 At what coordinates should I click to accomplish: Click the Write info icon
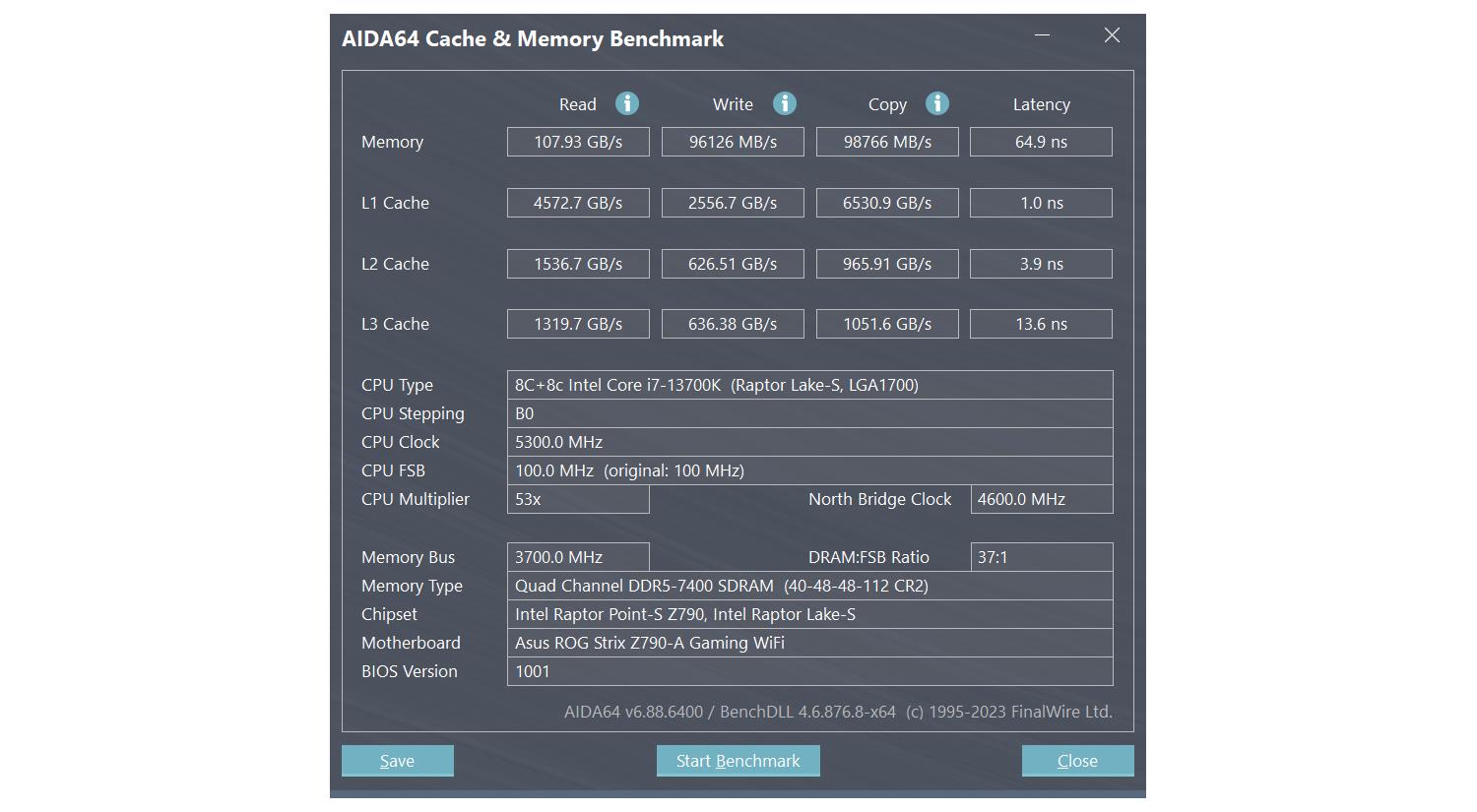pyautogui.click(x=784, y=103)
